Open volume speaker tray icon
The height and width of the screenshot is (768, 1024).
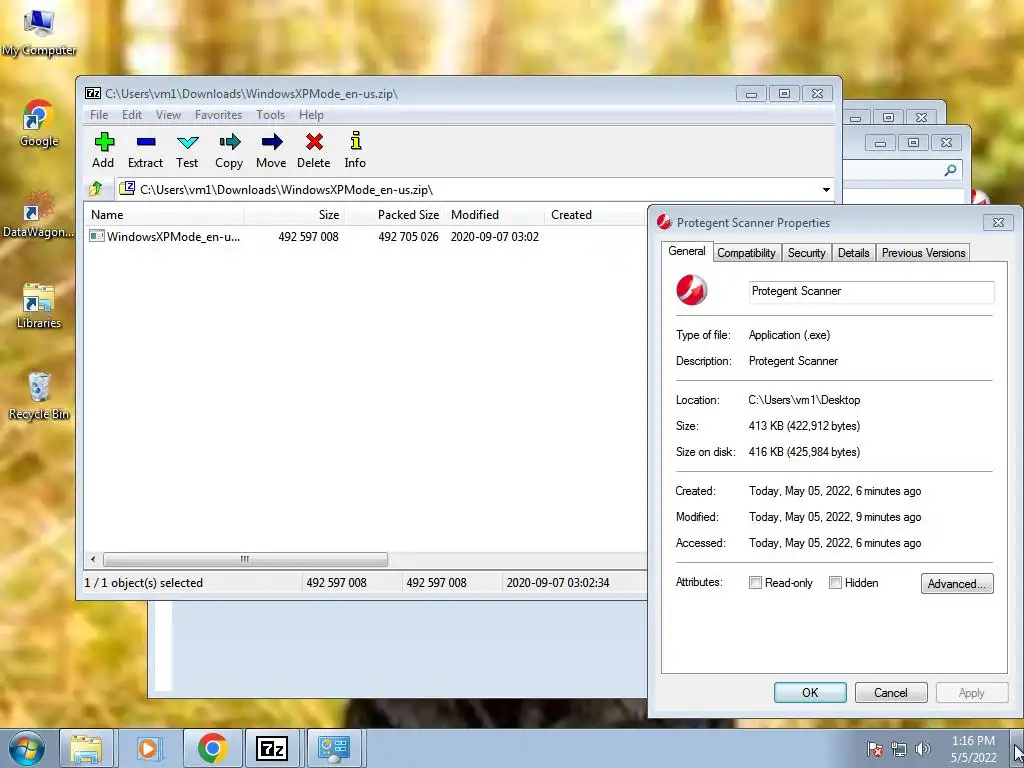coord(922,750)
